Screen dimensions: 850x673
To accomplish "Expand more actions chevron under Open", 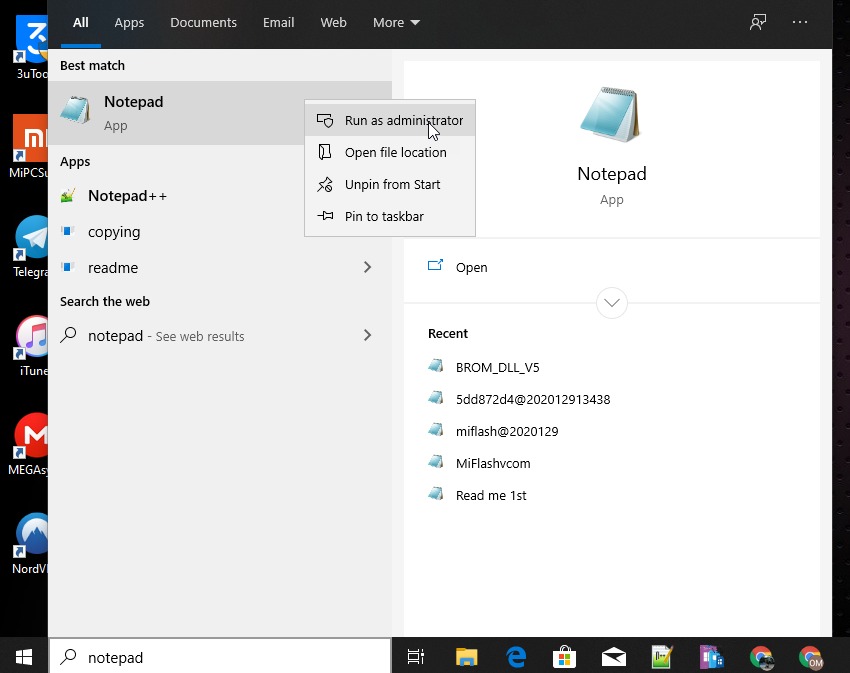I will pyautogui.click(x=611, y=303).
